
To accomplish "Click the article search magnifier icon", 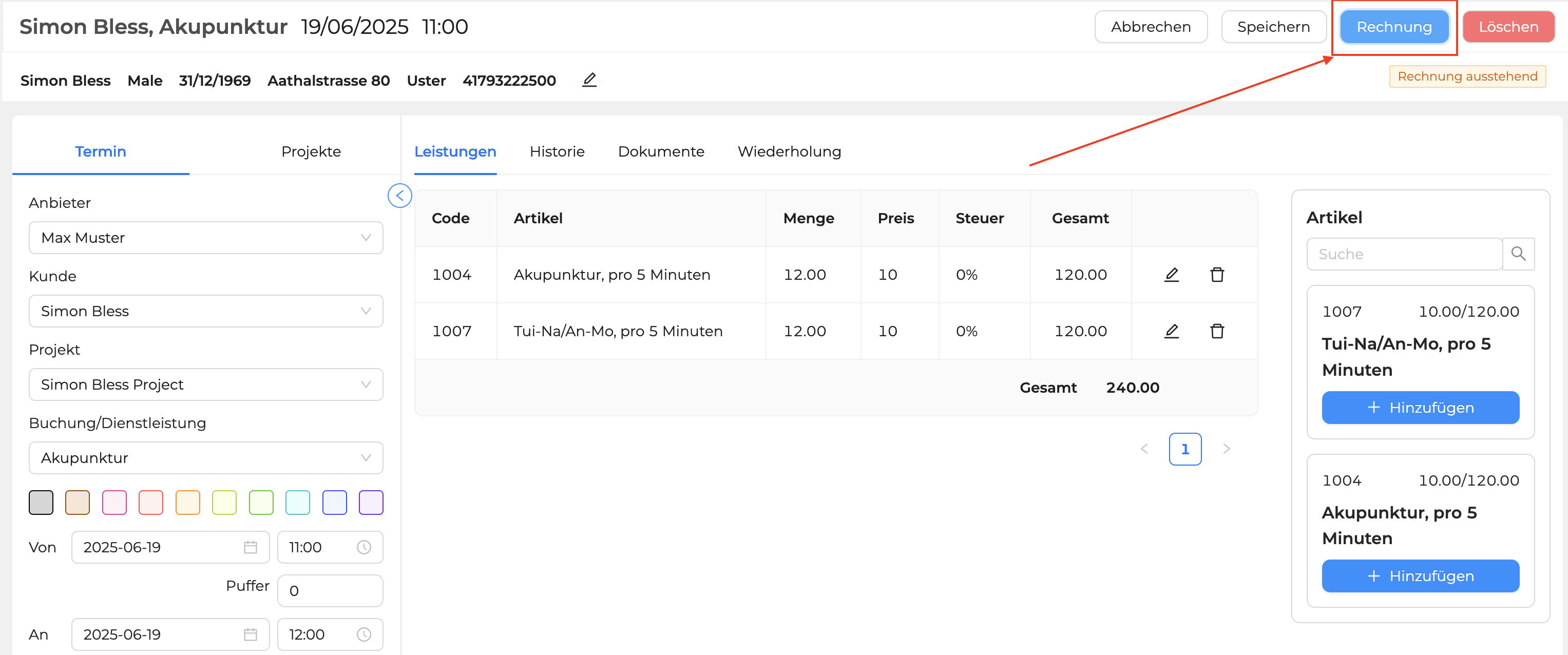I will (1518, 254).
